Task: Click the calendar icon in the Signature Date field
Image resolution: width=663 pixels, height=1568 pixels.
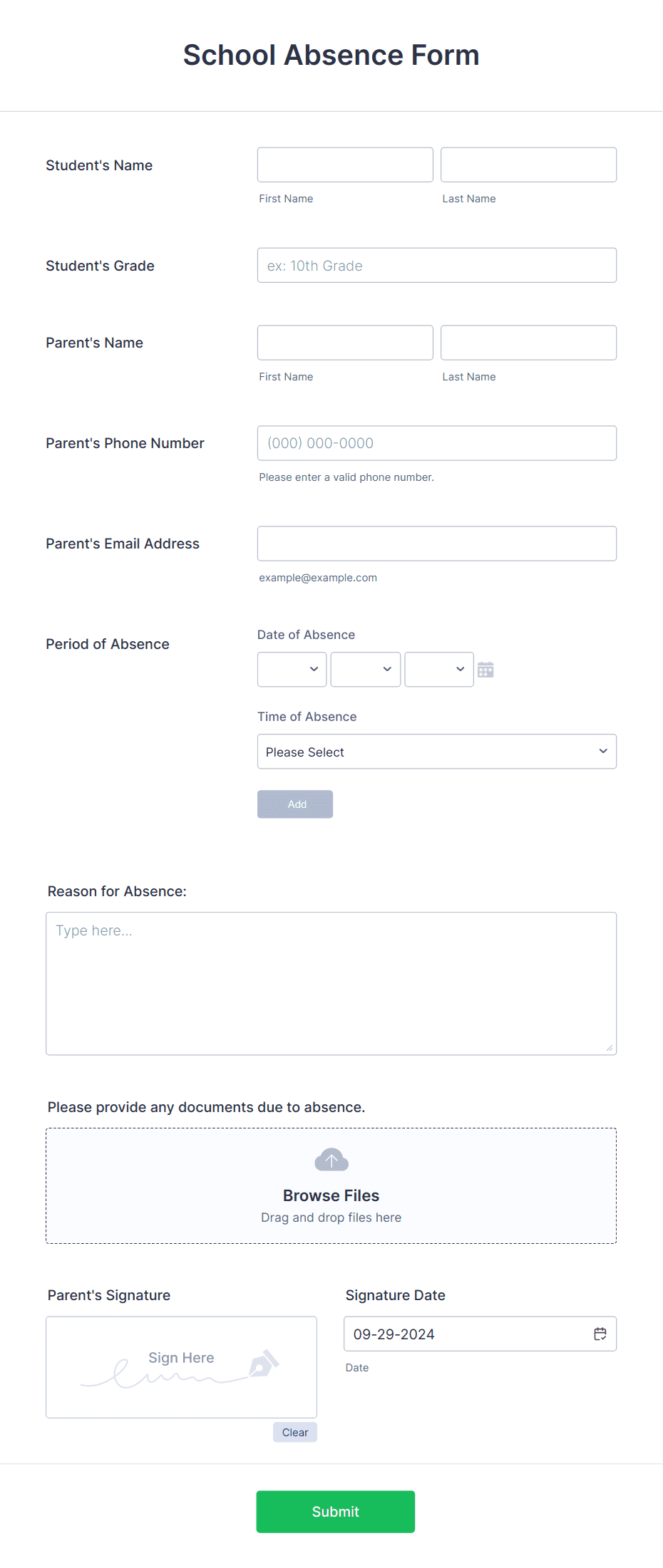Action: (600, 1334)
